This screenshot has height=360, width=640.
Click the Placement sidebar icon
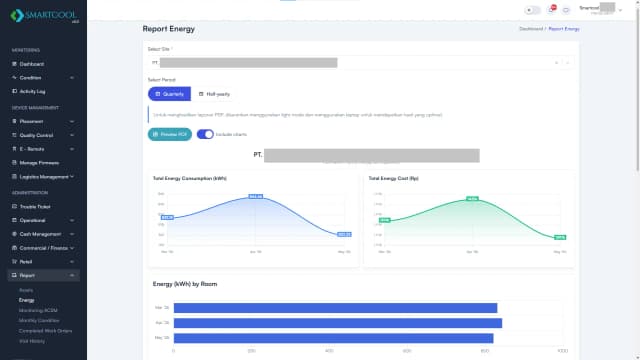(14, 121)
